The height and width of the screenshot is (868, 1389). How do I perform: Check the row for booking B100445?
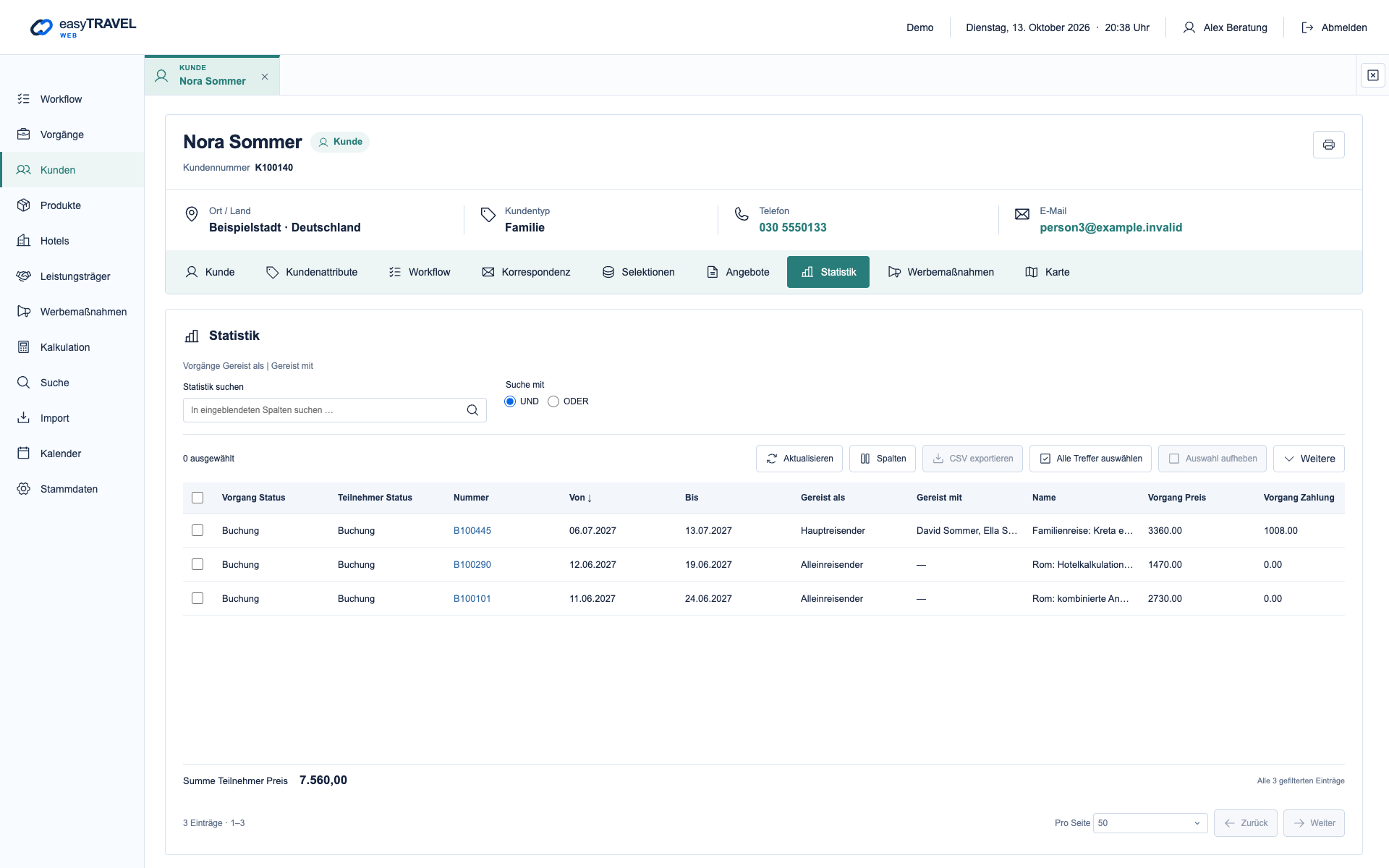[x=197, y=530]
